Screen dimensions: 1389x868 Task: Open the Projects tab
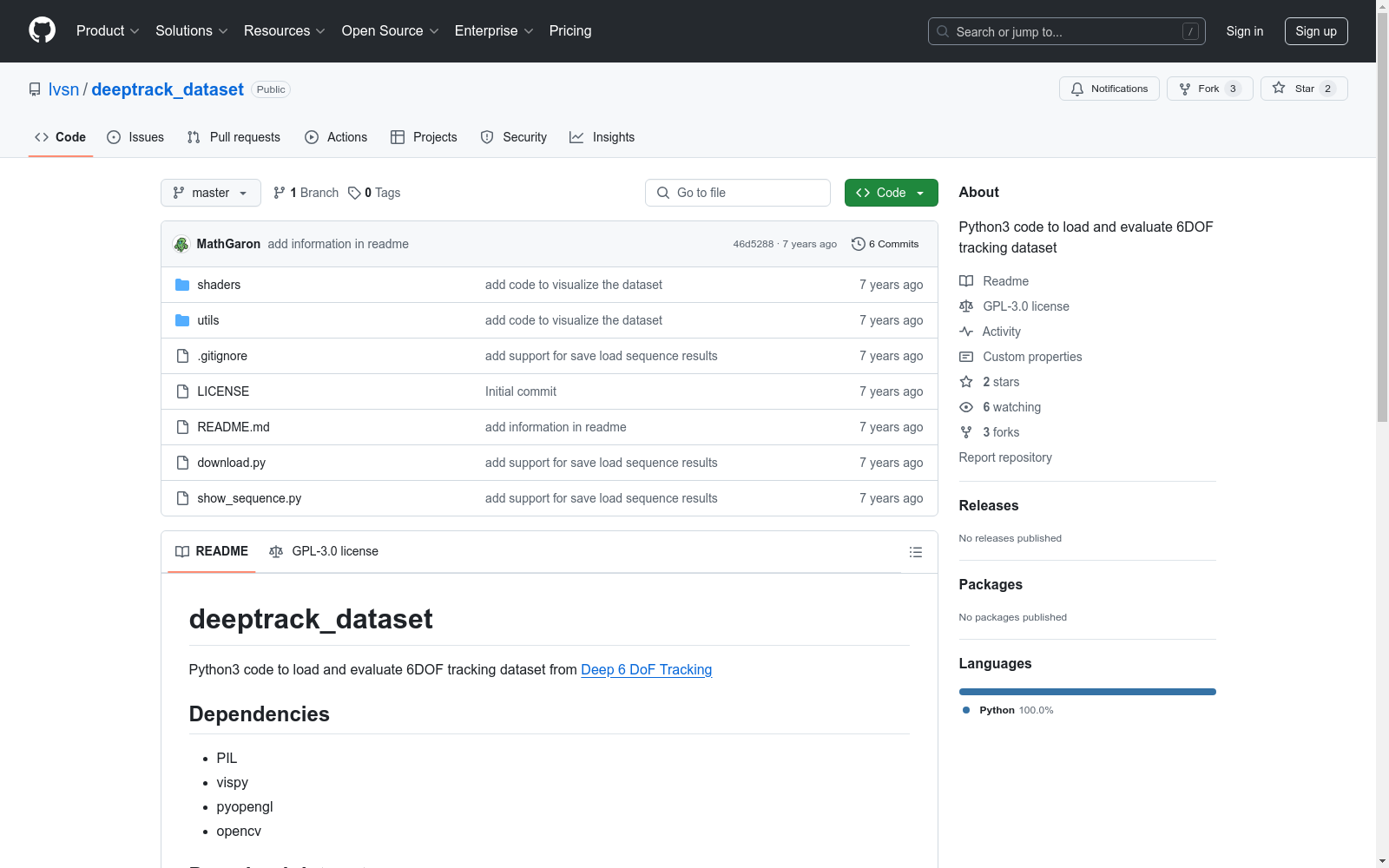[424, 137]
